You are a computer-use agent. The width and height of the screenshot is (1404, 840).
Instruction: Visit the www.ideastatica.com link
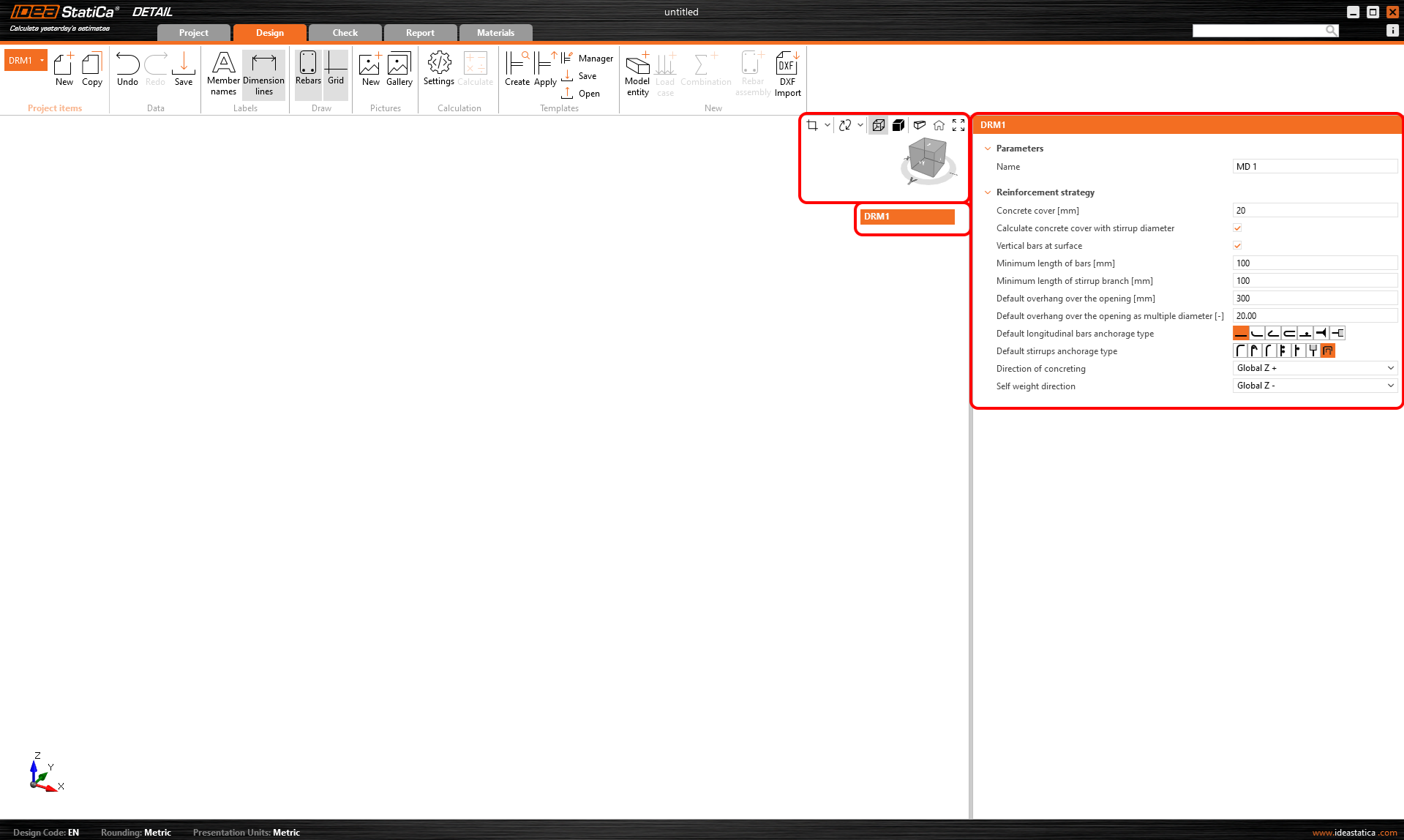coord(1355,833)
